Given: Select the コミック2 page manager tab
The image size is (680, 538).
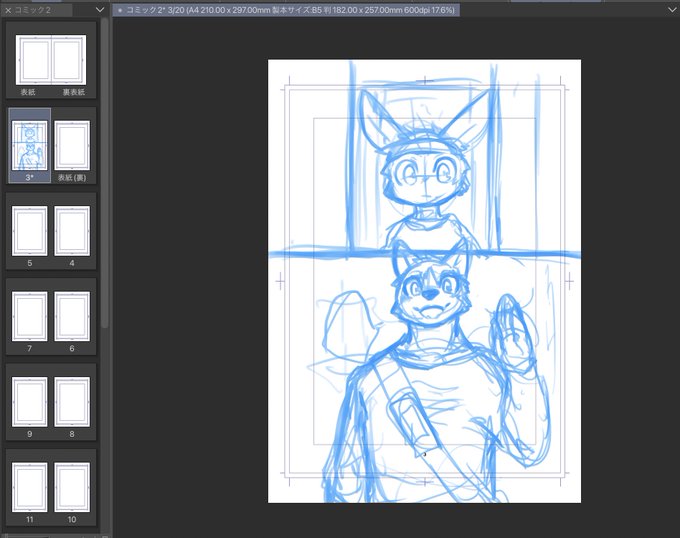Looking at the screenshot, I should (36, 10).
